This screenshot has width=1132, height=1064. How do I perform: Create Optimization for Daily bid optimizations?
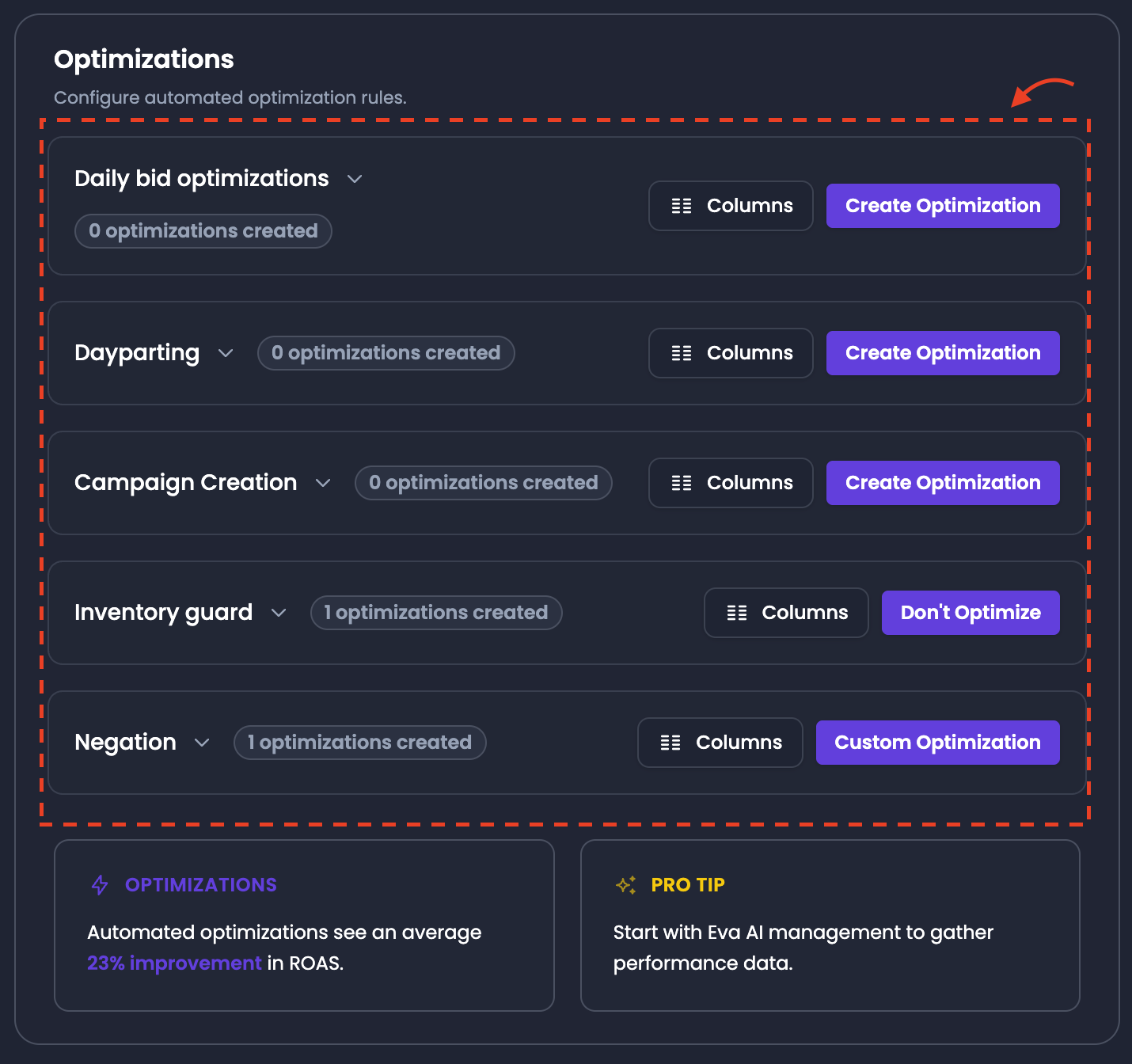click(943, 206)
